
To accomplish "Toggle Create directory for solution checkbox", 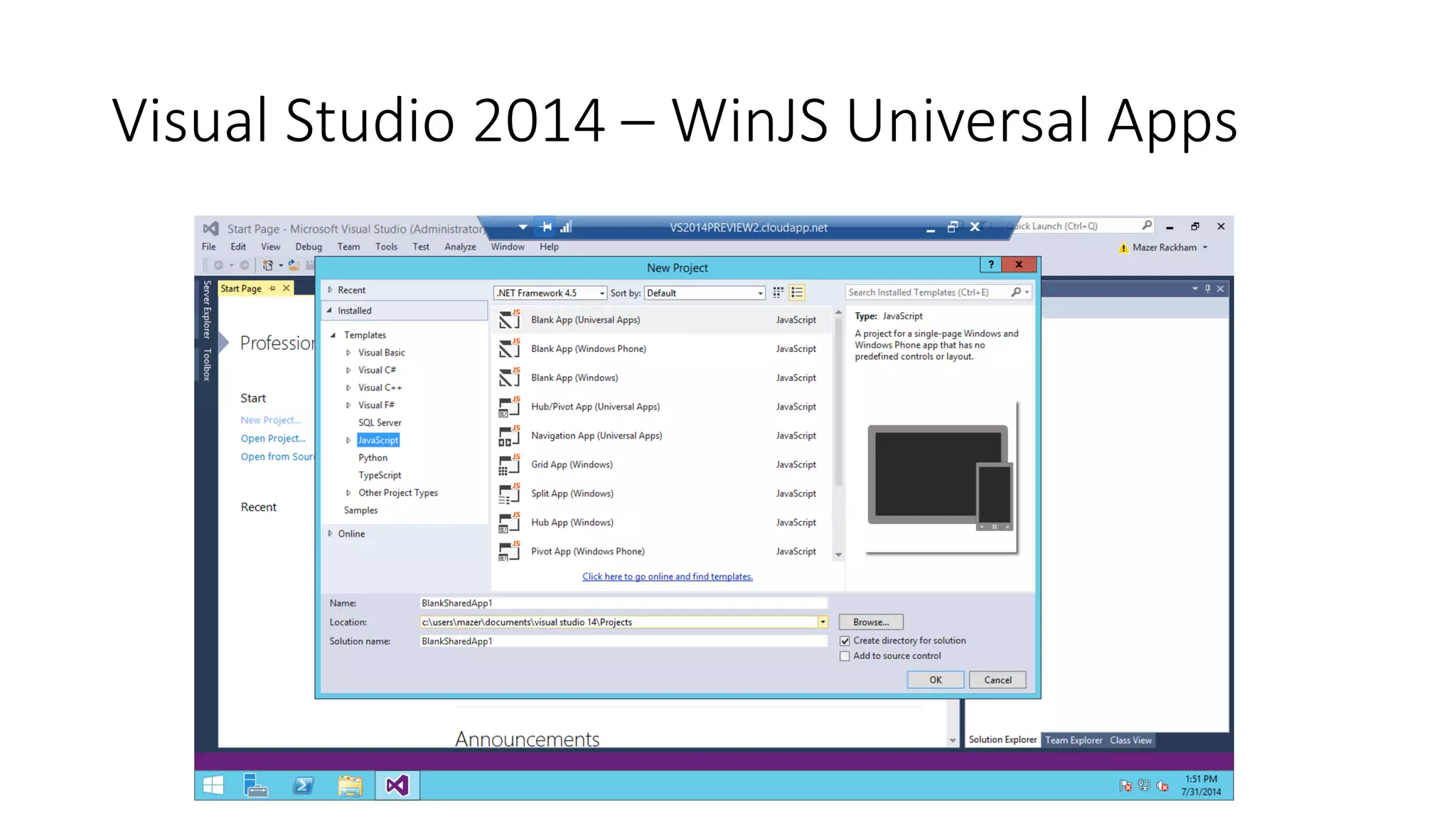I will (845, 641).
